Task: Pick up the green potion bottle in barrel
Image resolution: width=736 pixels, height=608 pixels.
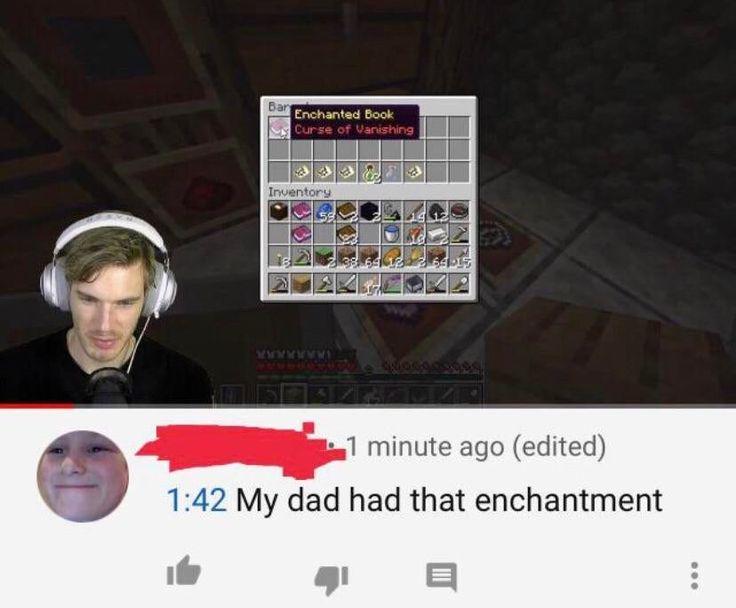Action: [369, 173]
